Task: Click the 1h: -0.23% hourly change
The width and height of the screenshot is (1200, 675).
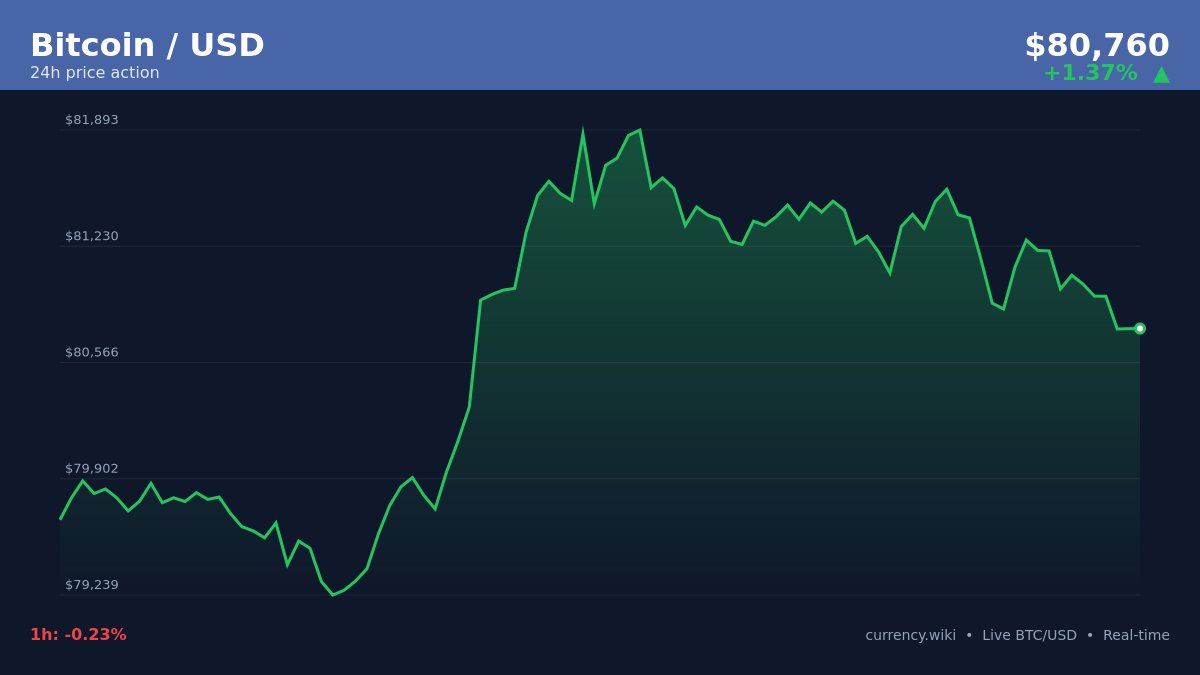Action: coord(78,635)
